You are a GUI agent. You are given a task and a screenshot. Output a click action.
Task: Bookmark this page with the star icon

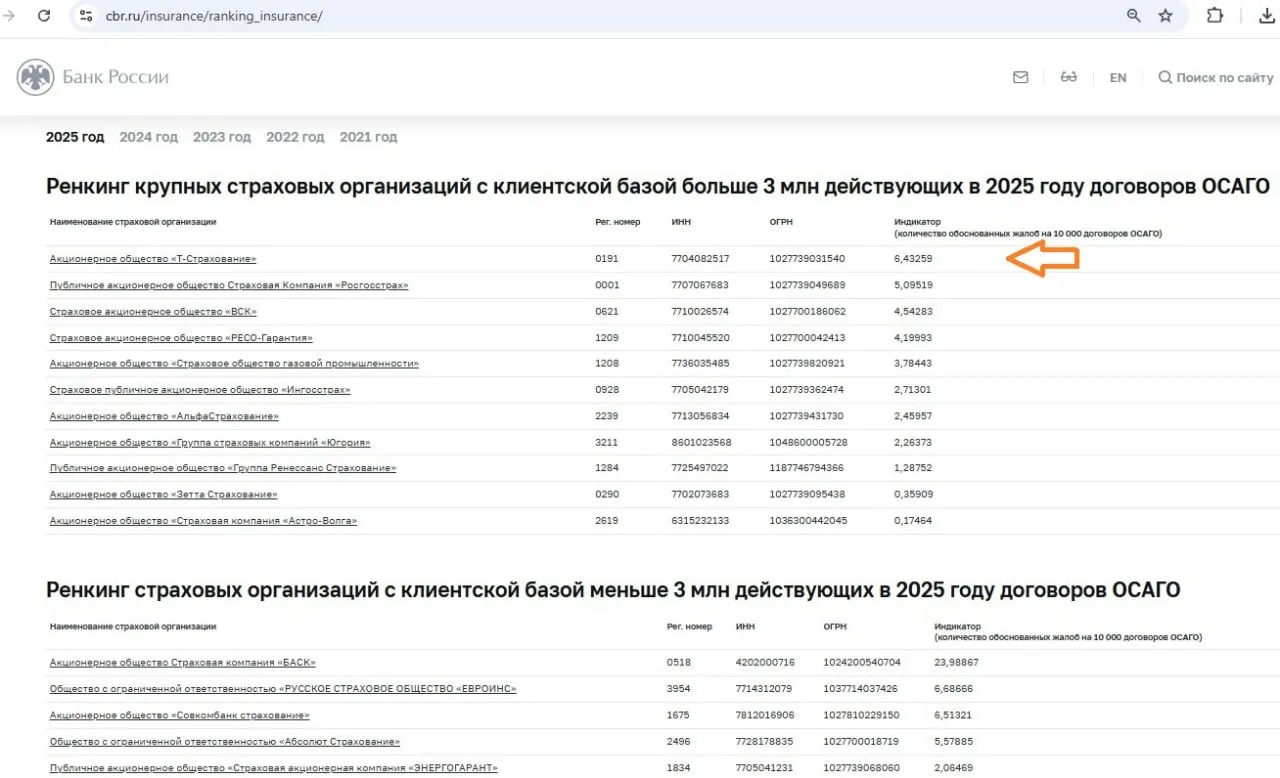(1165, 16)
